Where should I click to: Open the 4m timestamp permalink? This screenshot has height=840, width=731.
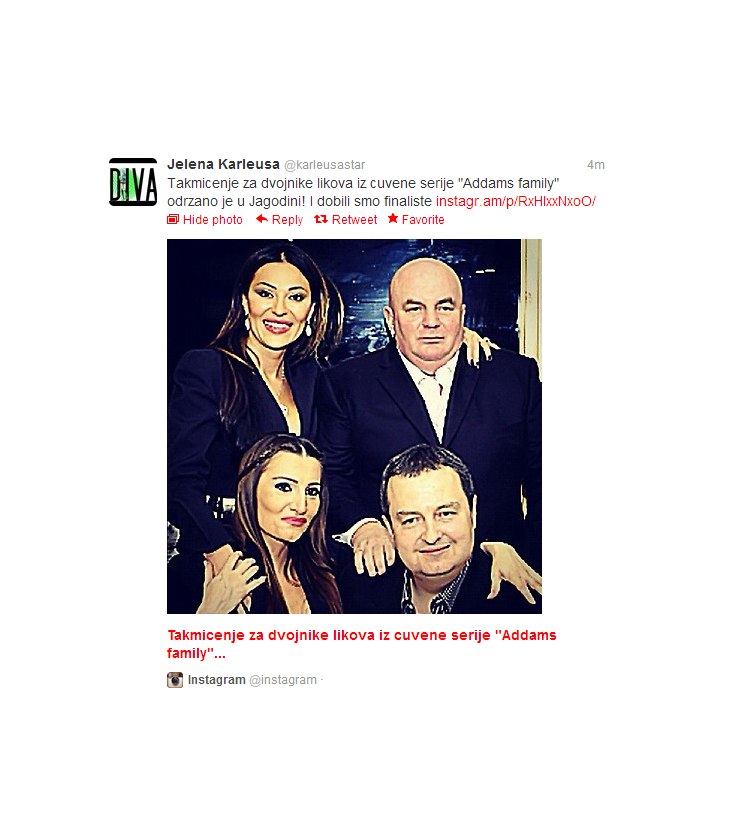[596, 165]
